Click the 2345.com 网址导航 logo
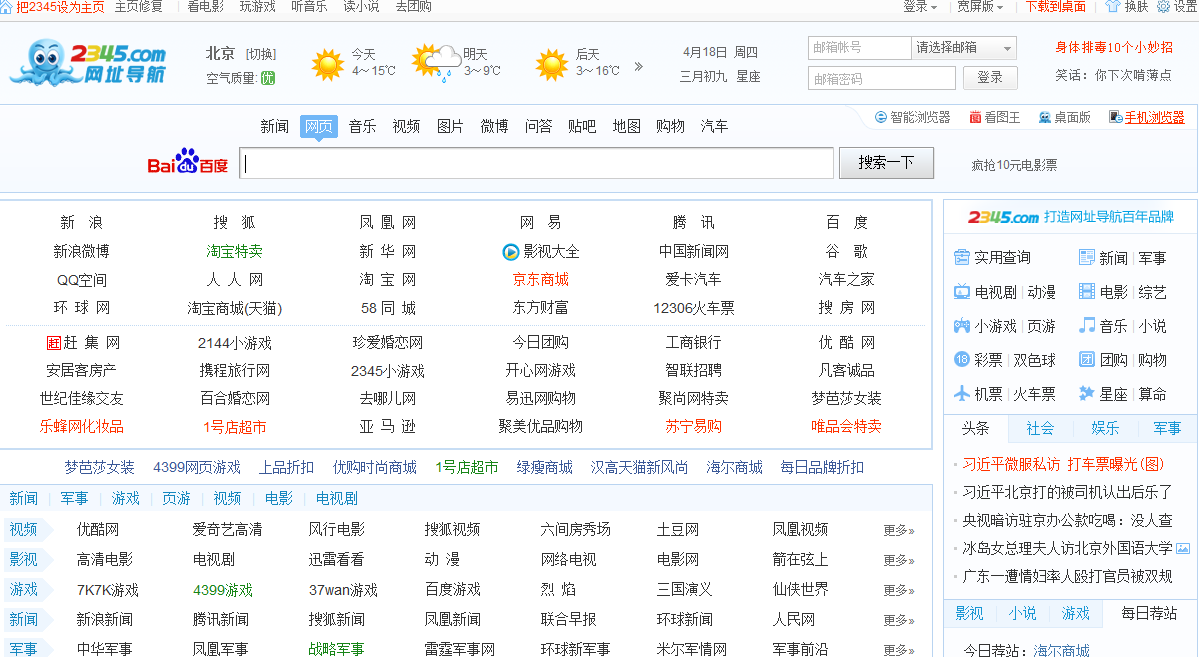The image size is (1199, 657). (88, 61)
